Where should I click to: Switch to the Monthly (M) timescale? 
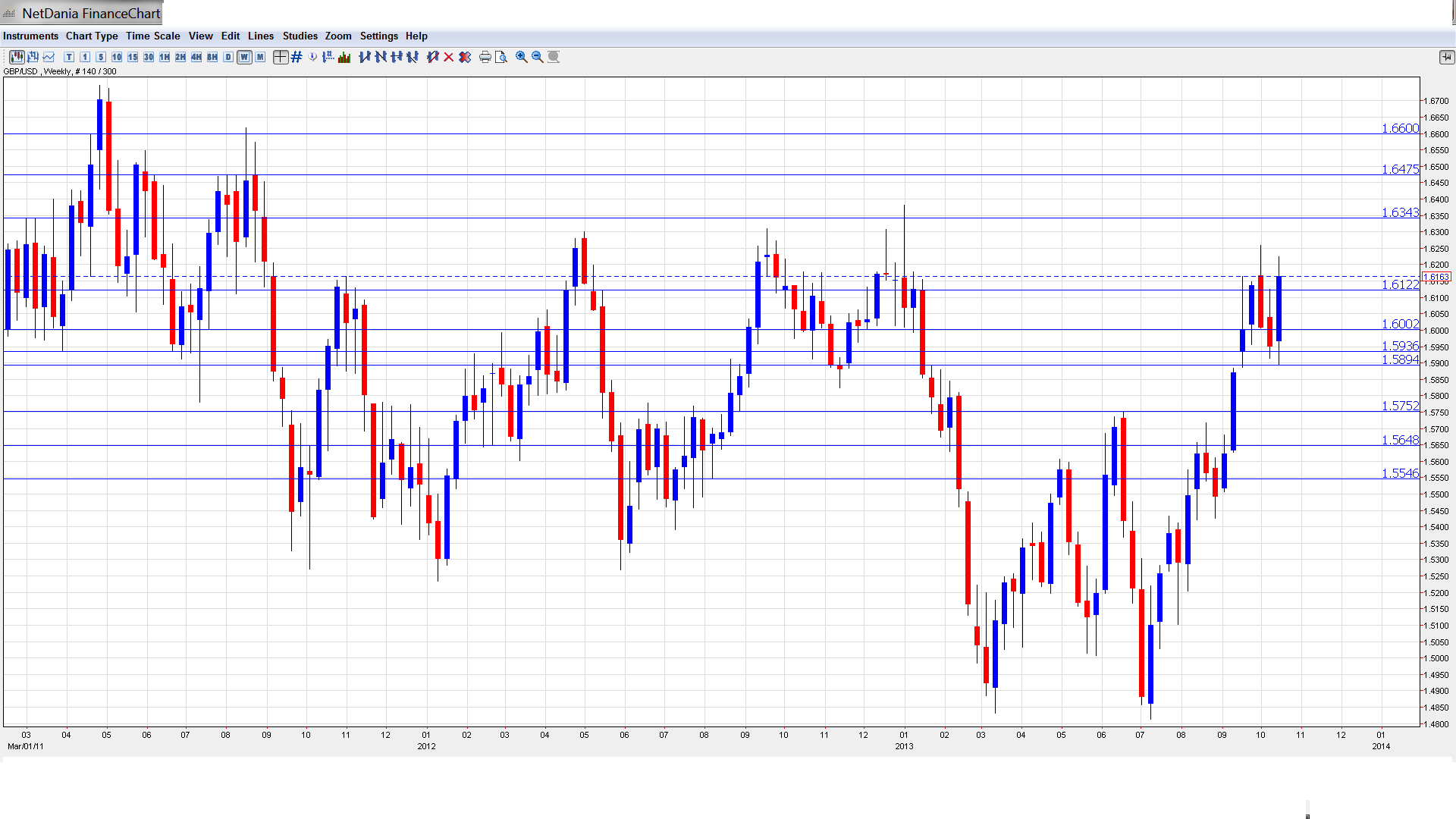(x=260, y=57)
